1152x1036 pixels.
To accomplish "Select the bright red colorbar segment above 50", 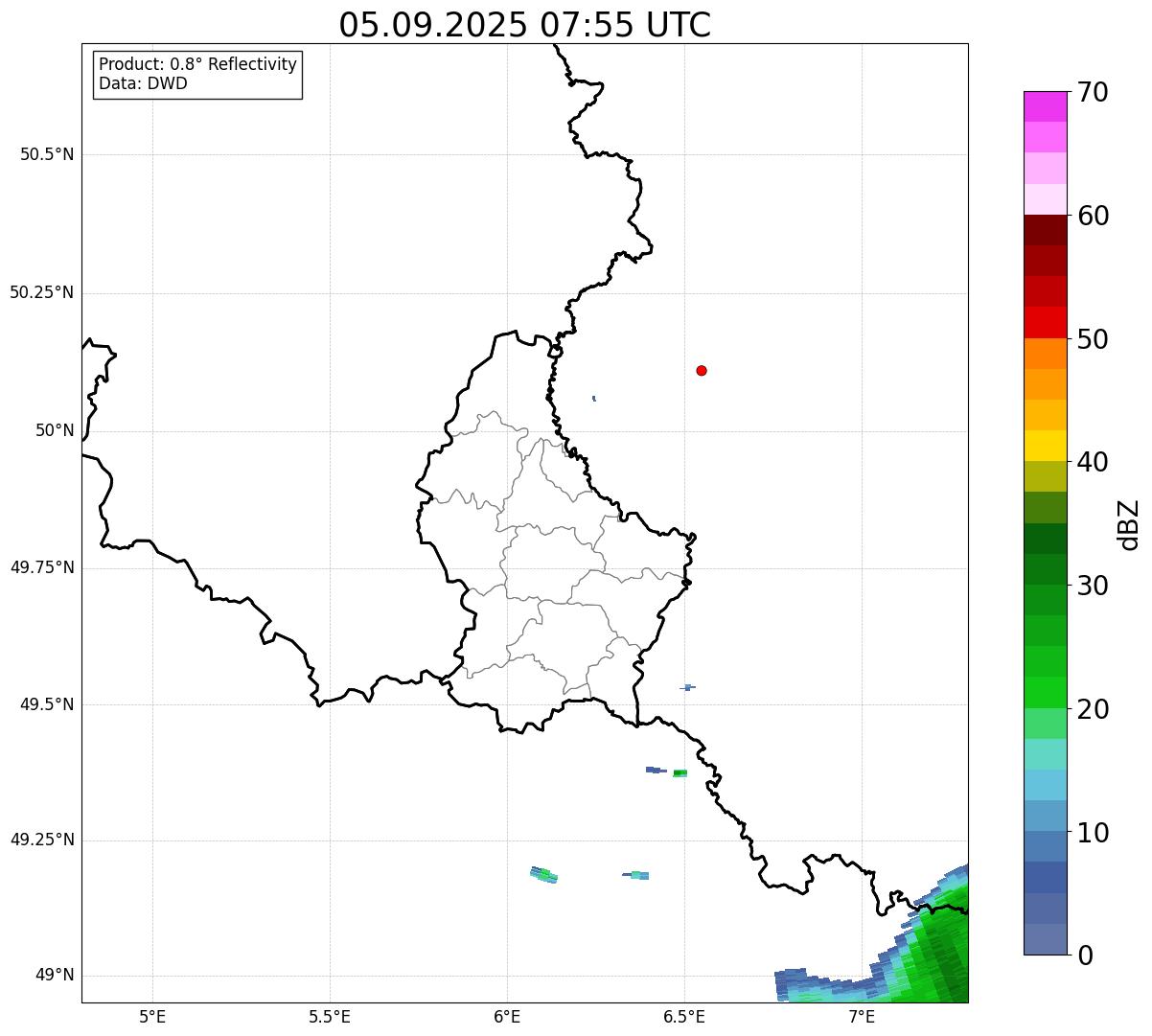I will click(x=1045, y=323).
